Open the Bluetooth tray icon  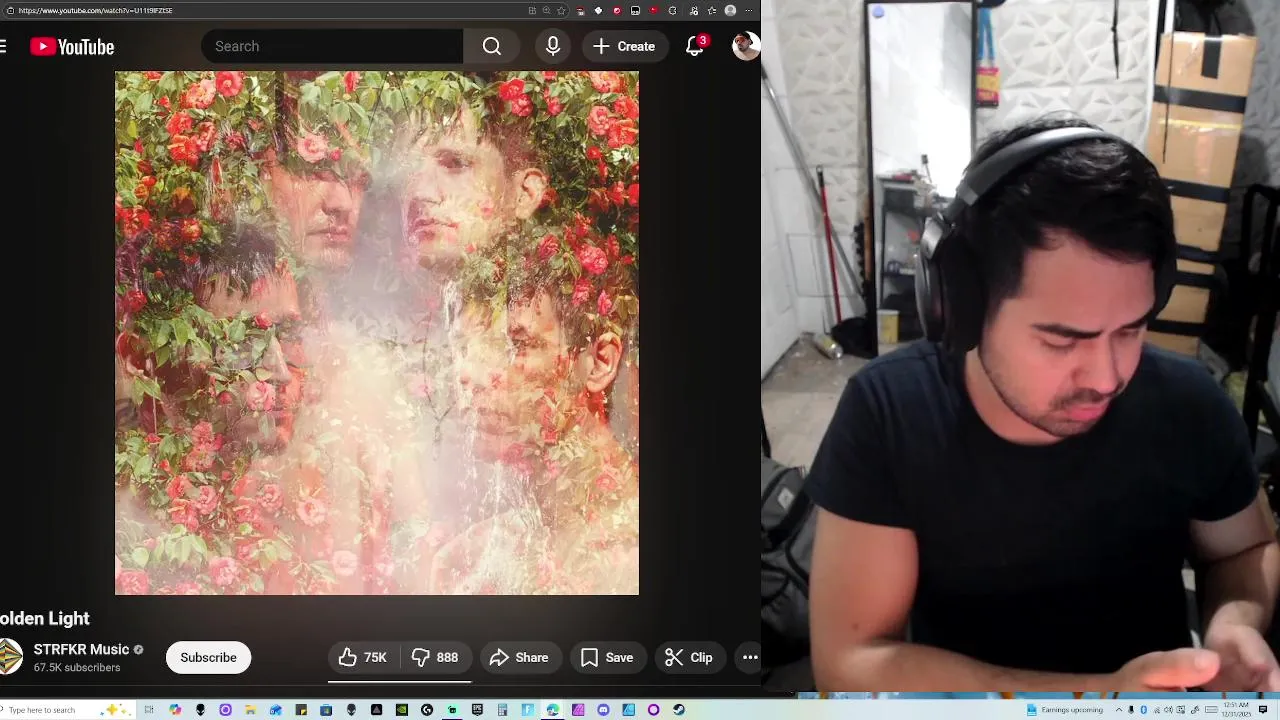[x=1143, y=710]
